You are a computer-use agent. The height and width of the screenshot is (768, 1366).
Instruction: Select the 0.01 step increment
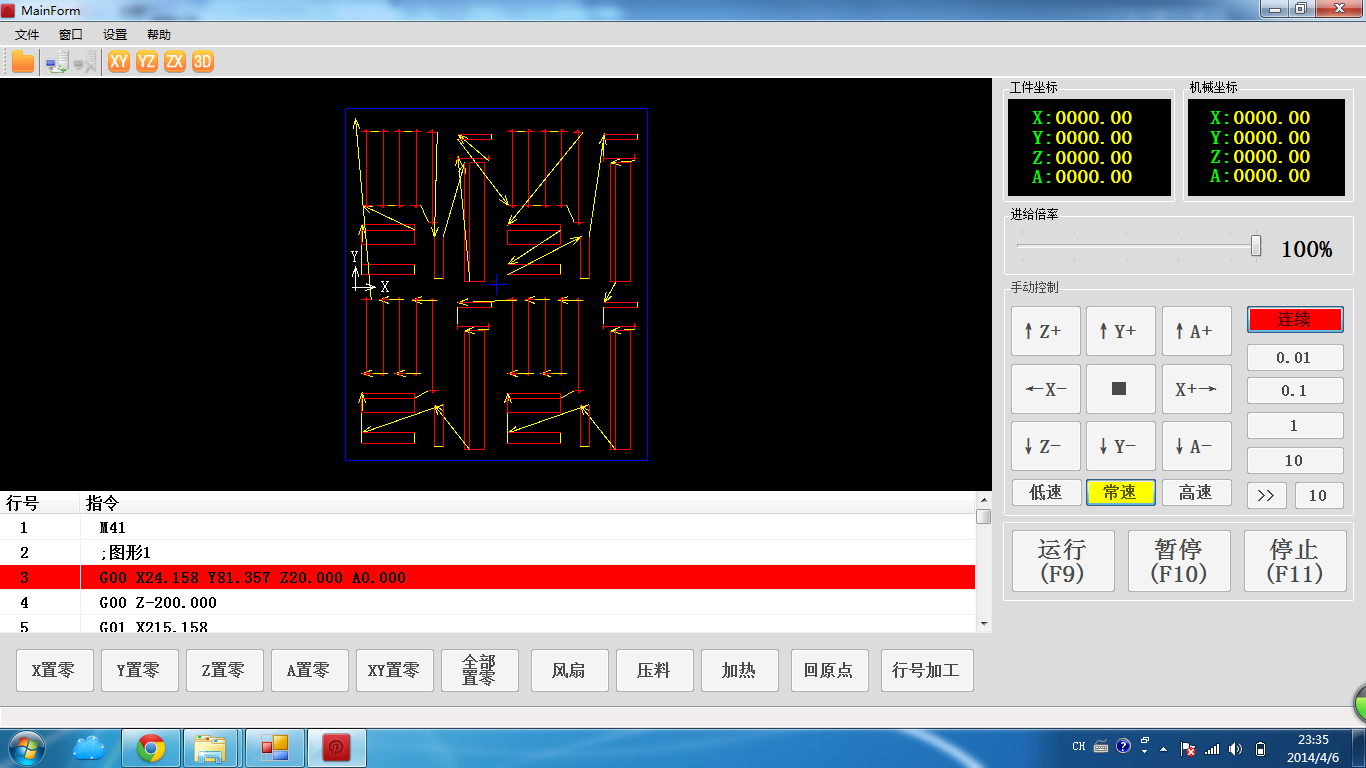1294,357
